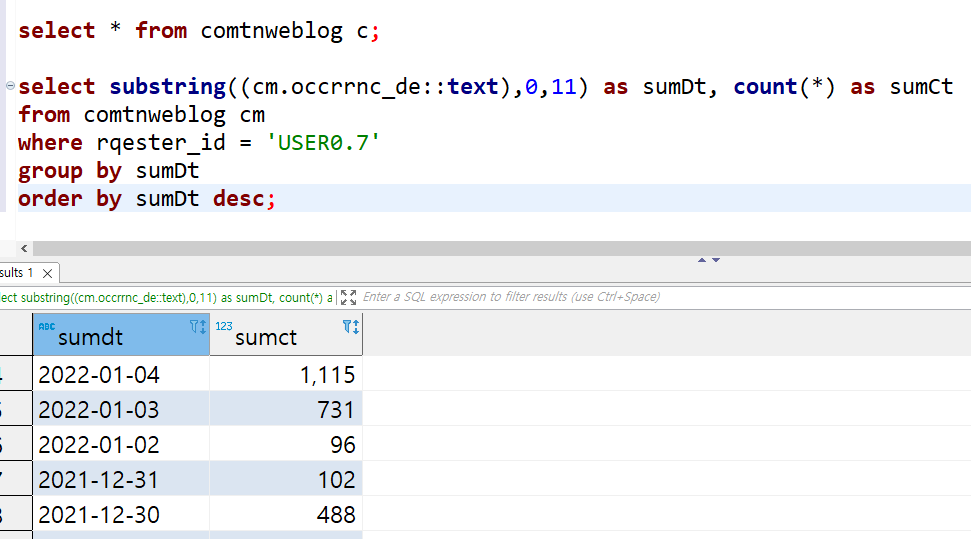Close the Results 1 tab

coord(47,273)
